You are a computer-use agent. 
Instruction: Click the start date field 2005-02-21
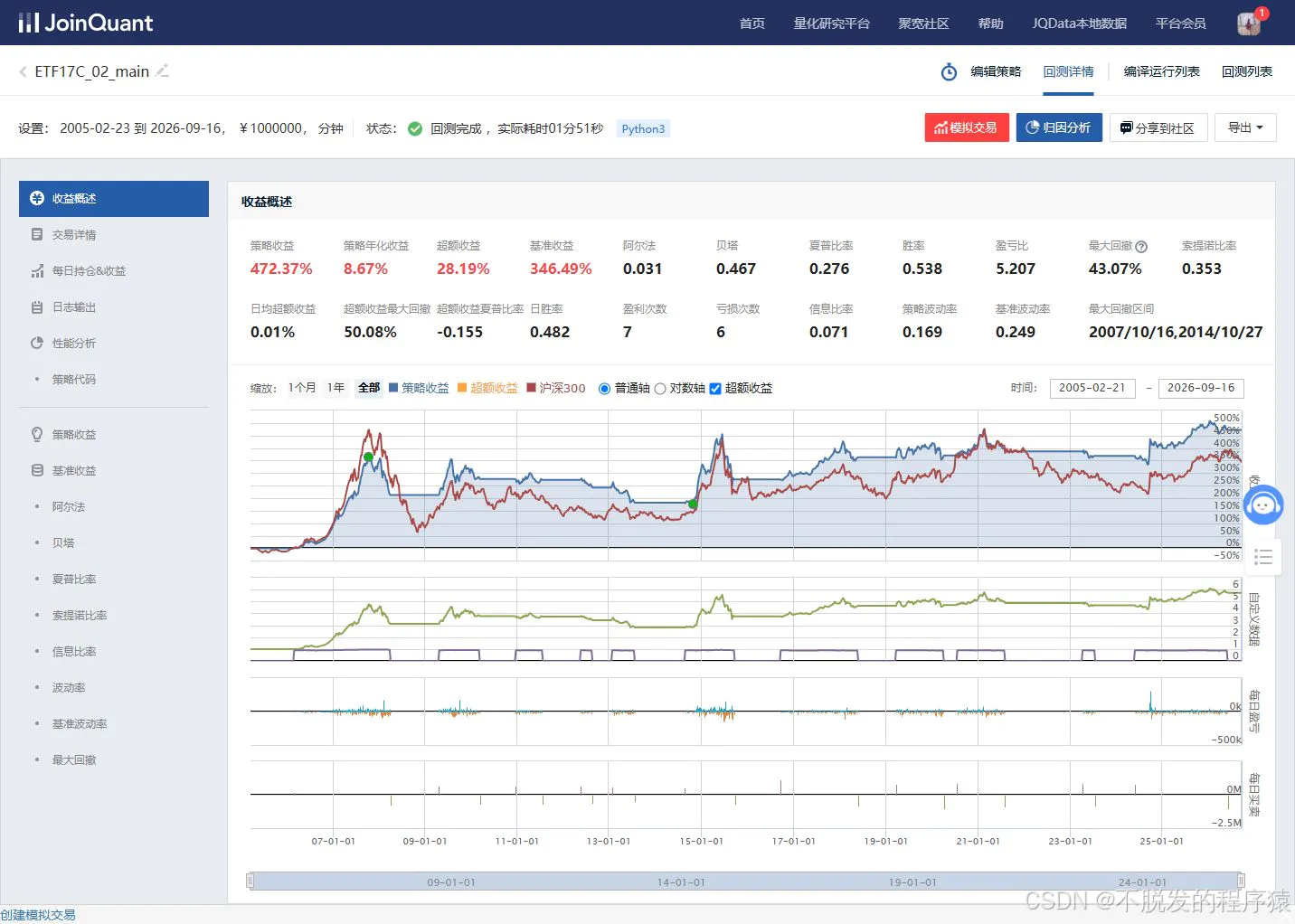click(x=1092, y=388)
